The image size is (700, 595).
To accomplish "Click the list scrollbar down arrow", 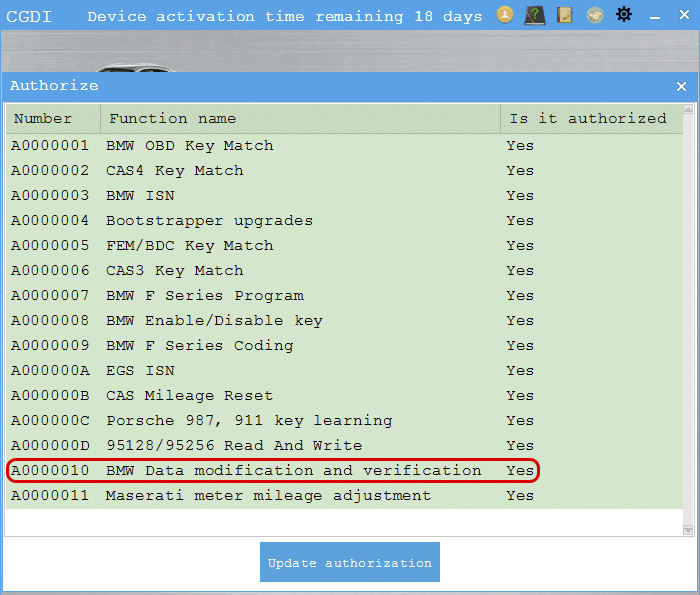I will (x=688, y=530).
